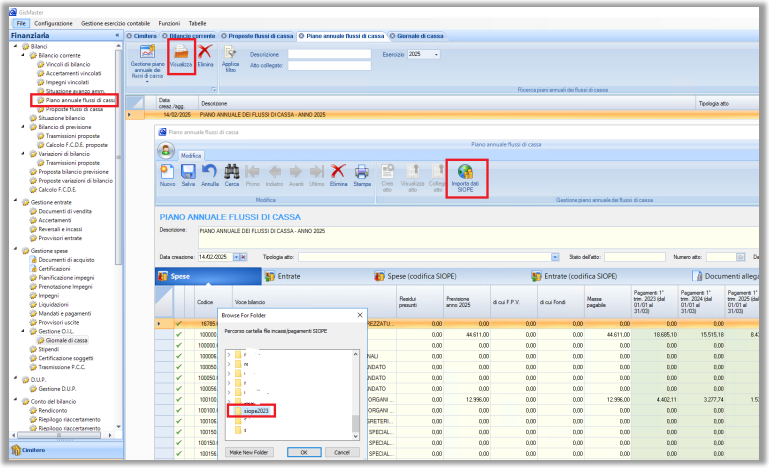This screenshot has height=468, width=769.
Task: Click the Annulla undo icon
Action: point(210,178)
